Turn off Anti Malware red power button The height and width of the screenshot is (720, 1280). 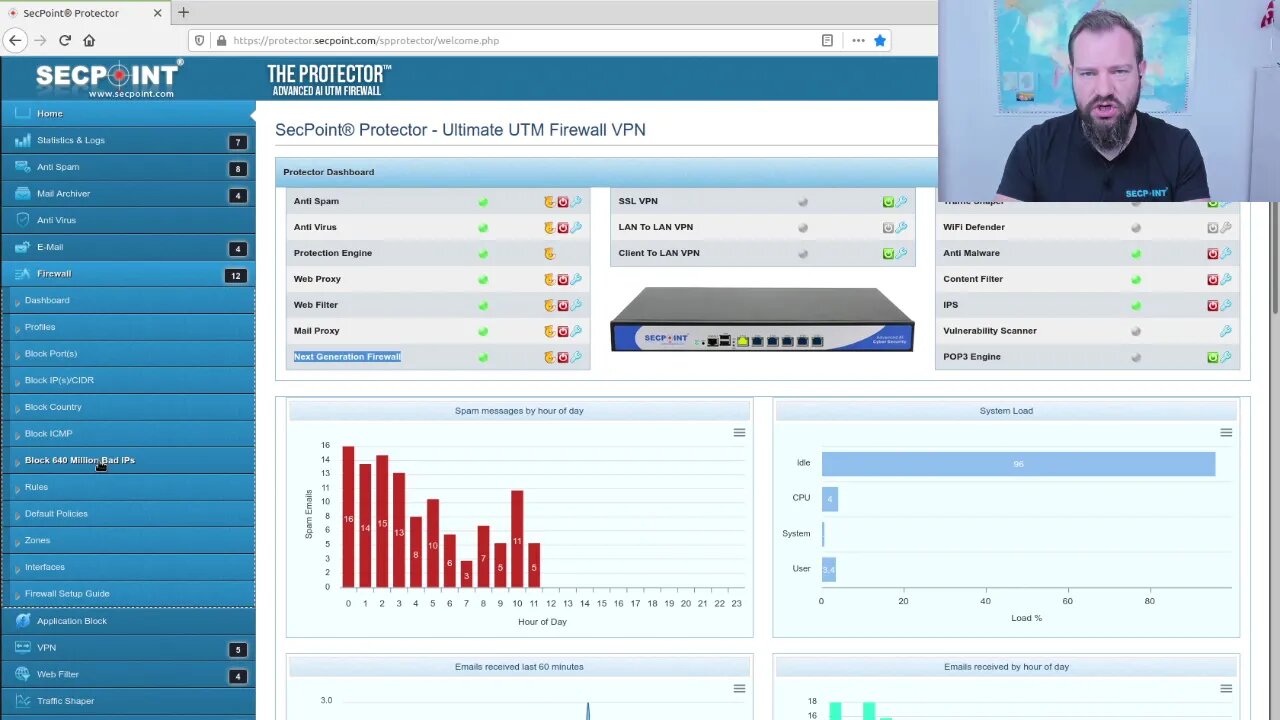click(1213, 253)
